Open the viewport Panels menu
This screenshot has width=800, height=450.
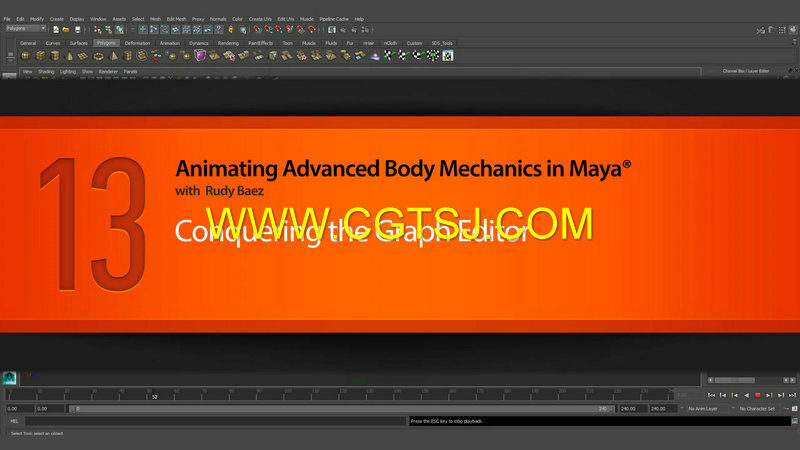(x=130, y=71)
